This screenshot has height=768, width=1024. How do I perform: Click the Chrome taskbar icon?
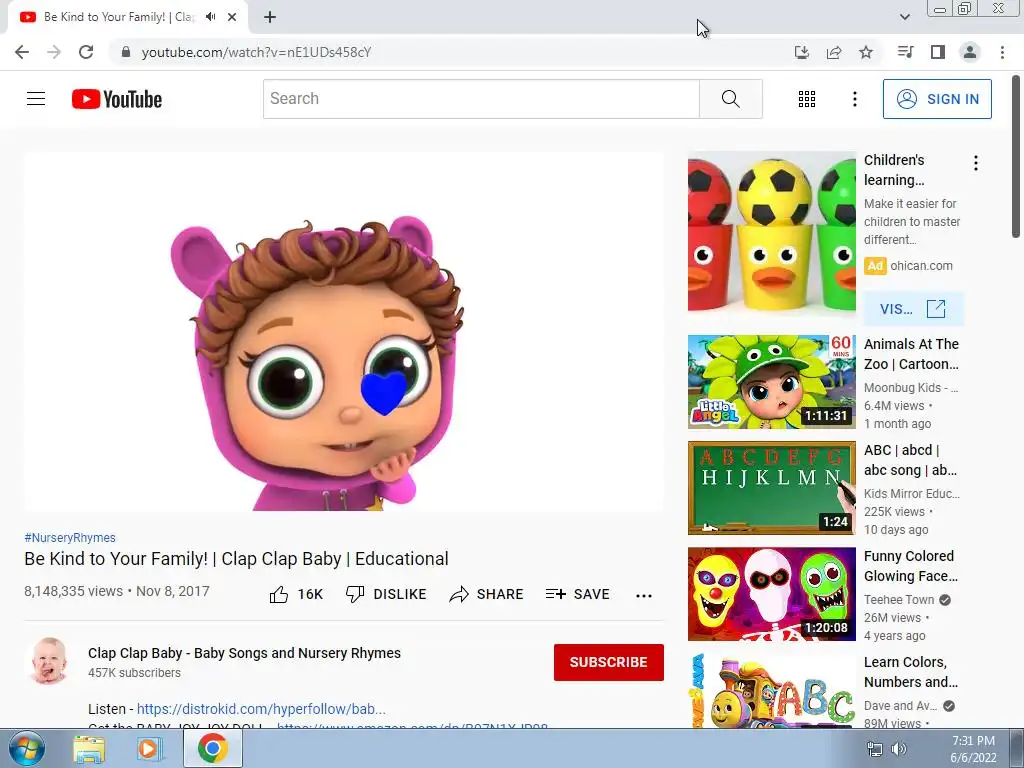pos(212,748)
